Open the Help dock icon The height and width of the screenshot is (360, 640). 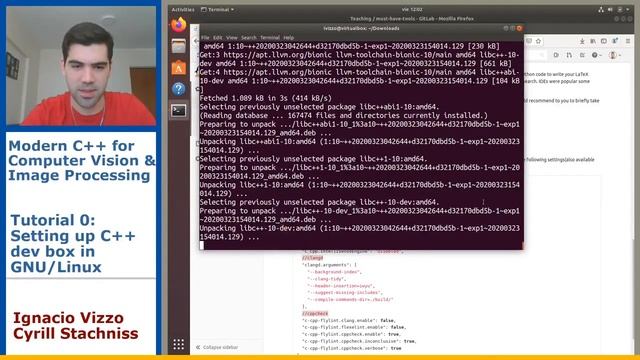pyautogui.click(x=178, y=89)
